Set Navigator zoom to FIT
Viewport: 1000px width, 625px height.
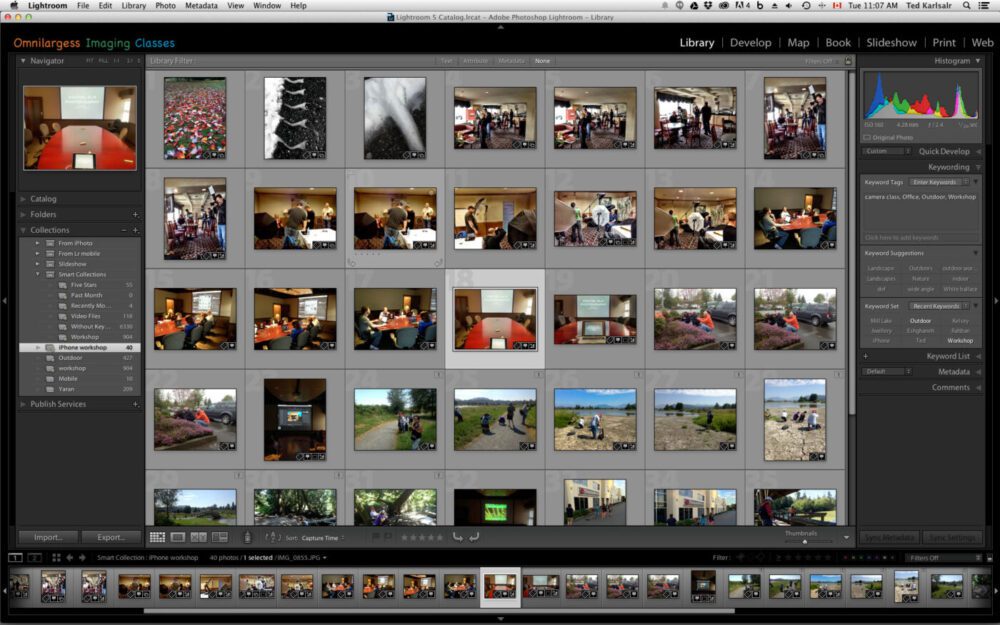tap(90, 61)
